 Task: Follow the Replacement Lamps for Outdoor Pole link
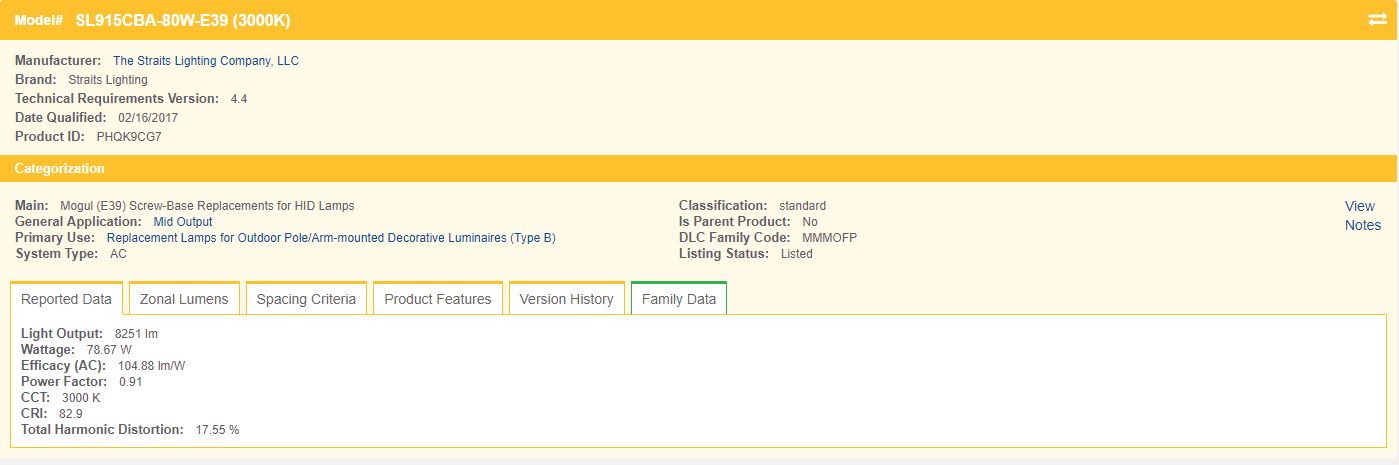[331, 238]
